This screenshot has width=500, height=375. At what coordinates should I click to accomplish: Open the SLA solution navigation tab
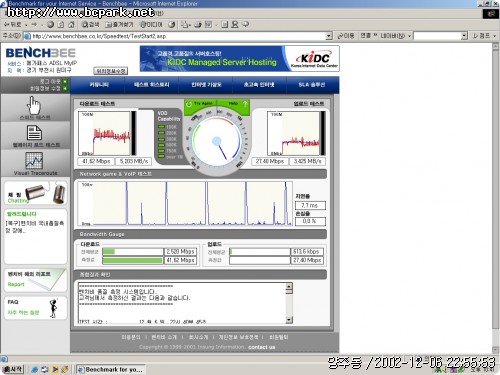click(x=312, y=85)
